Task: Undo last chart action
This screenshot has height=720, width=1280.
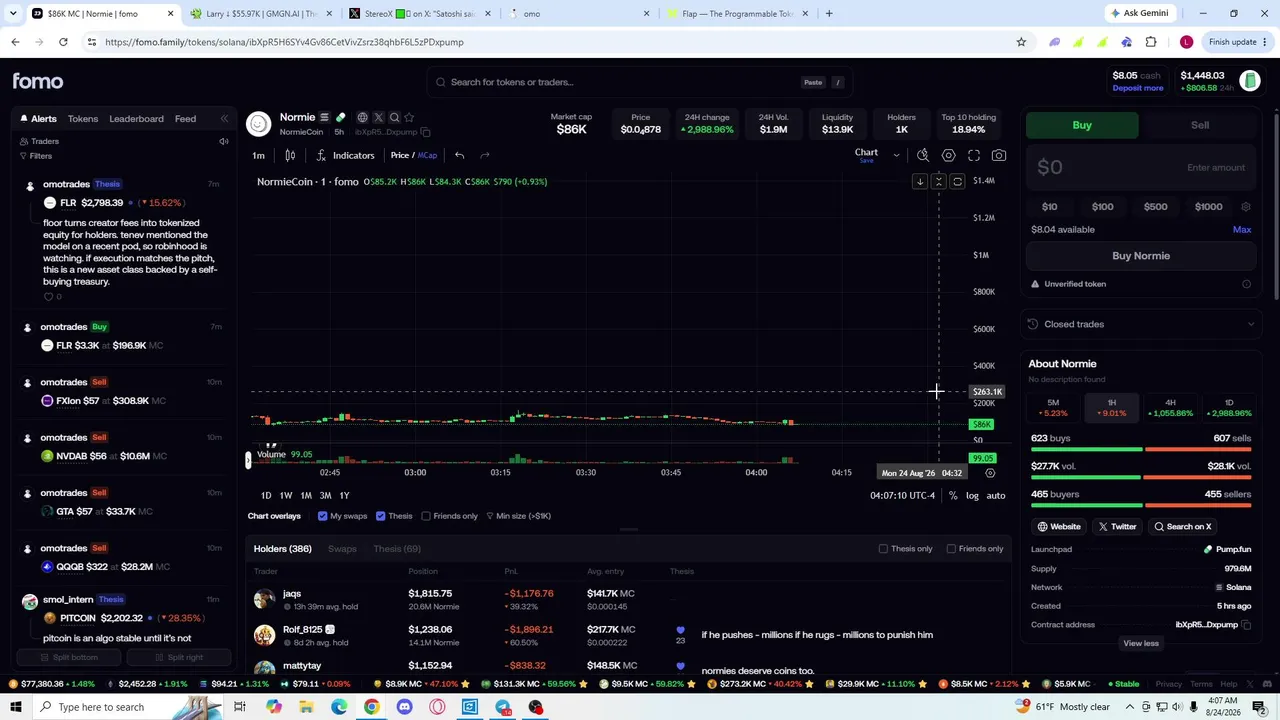Action: pos(459,156)
